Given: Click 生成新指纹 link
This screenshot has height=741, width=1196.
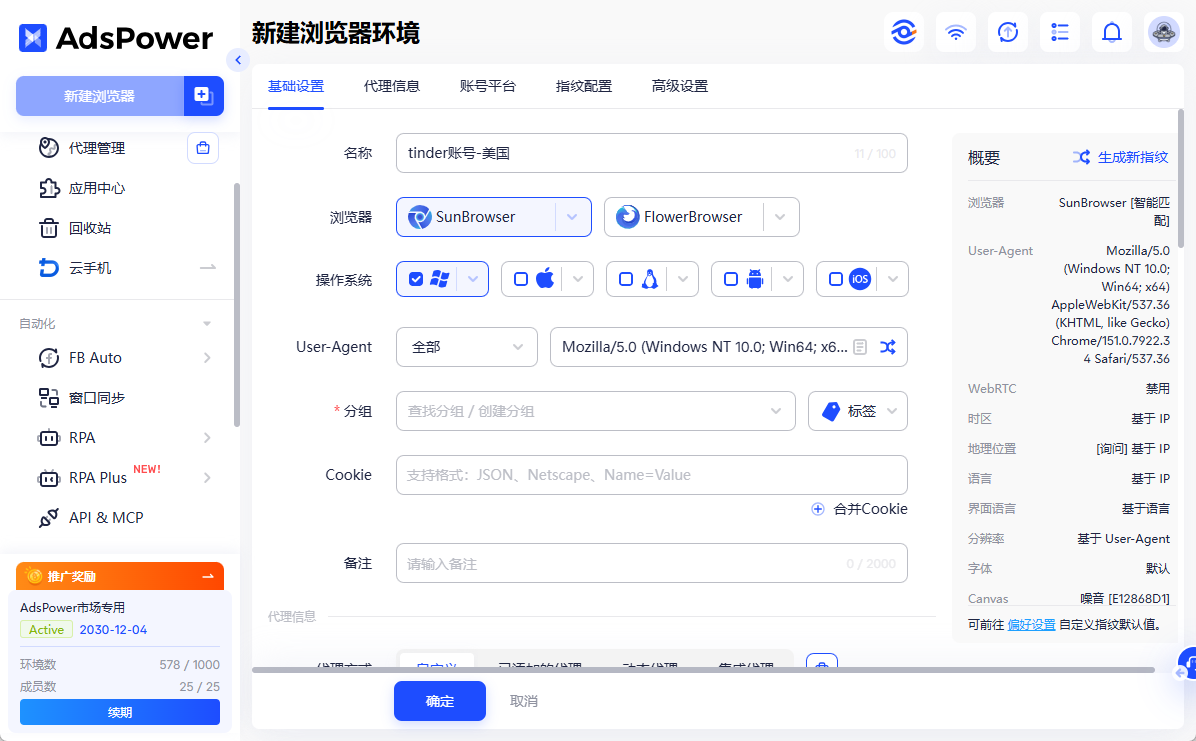Looking at the screenshot, I should pyautogui.click(x=1133, y=157).
